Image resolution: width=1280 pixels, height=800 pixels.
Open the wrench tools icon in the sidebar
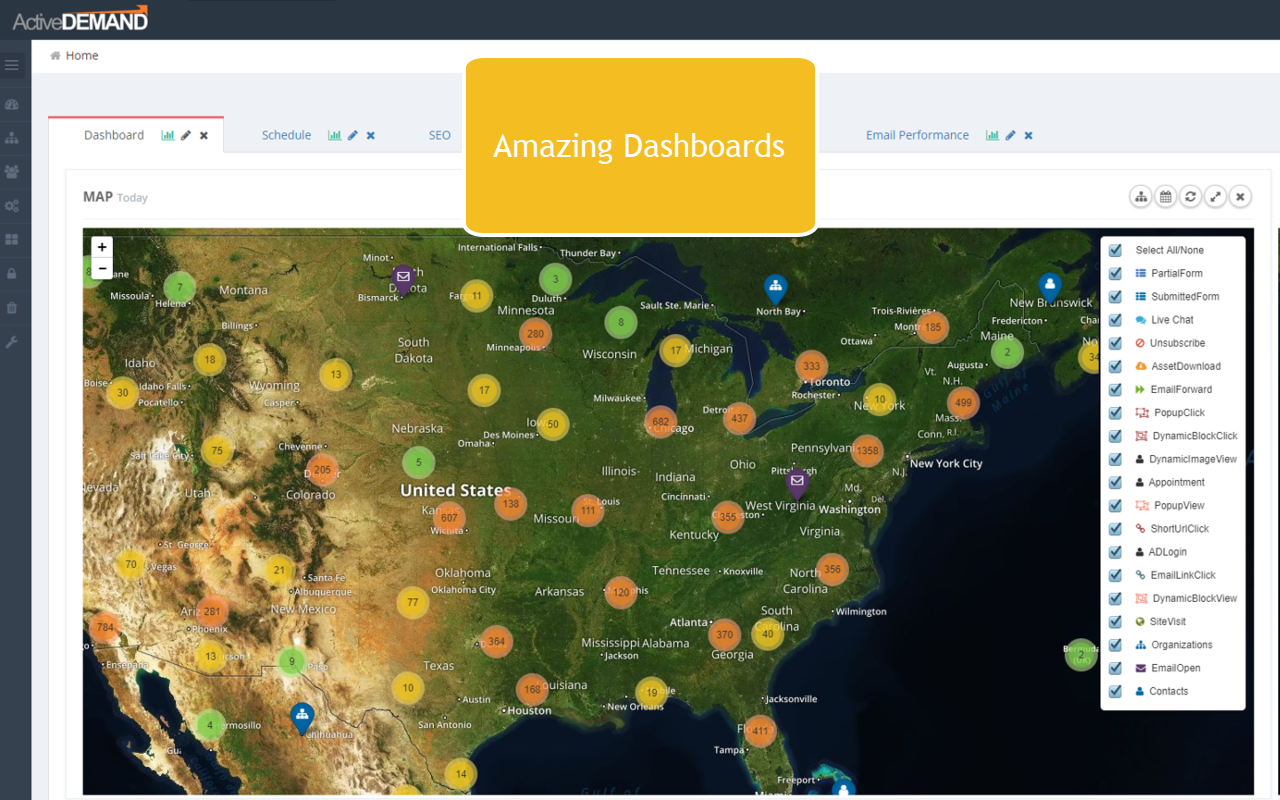pos(13,342)
